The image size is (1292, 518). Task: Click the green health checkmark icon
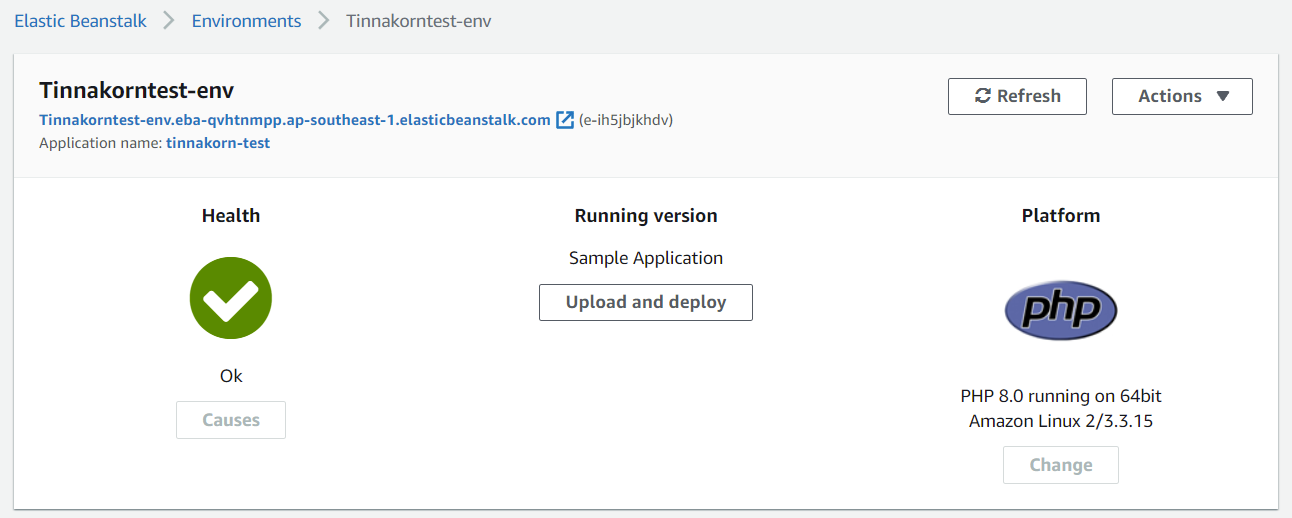pos(231,298)
